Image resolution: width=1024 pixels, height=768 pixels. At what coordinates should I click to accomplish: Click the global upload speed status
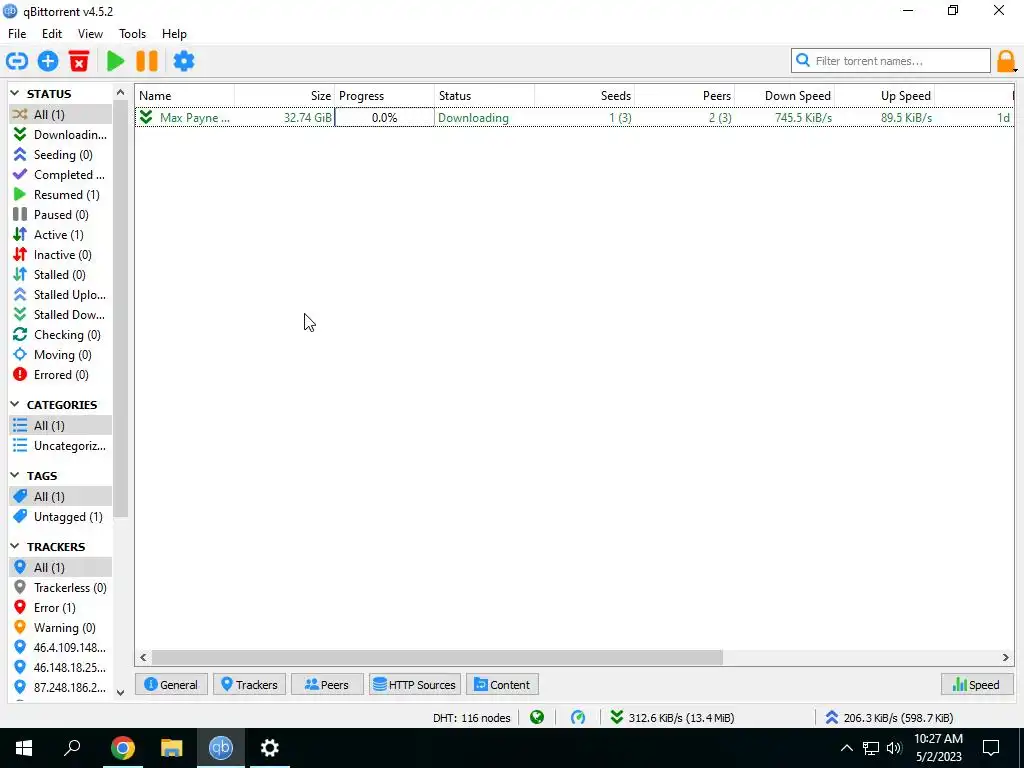[889, 718]
